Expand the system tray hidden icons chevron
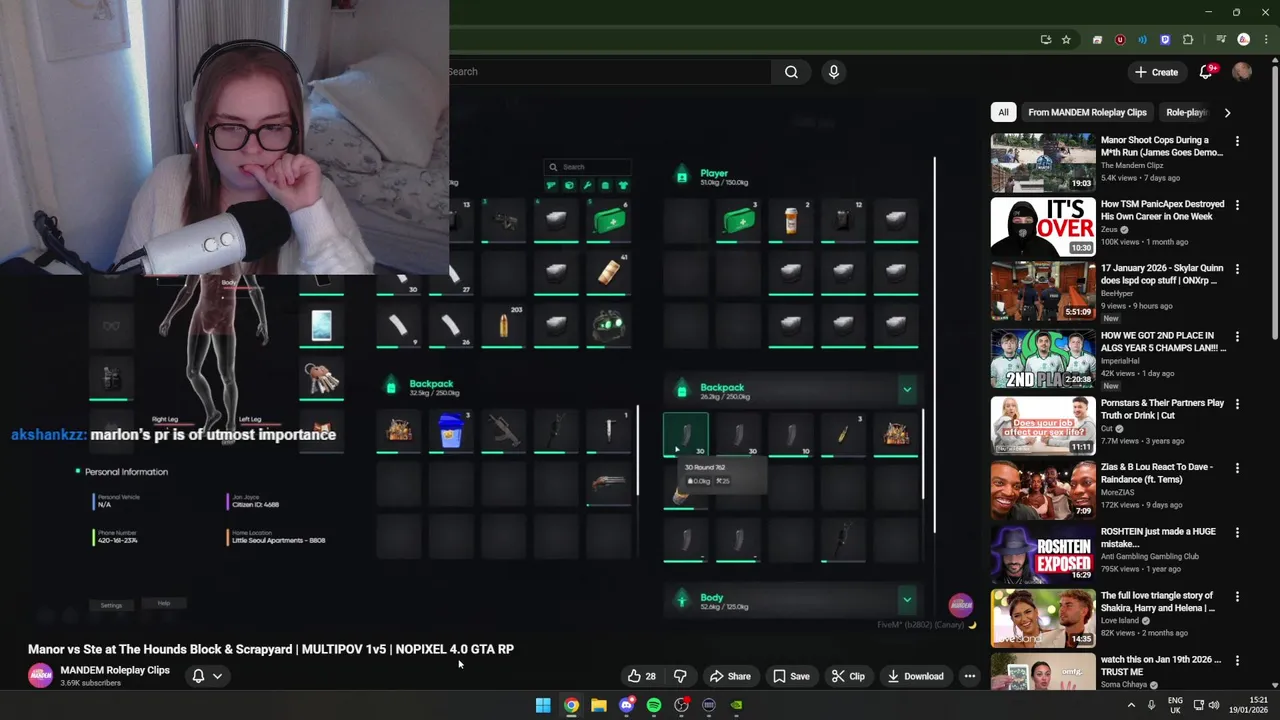The height and width of the screenshot is (720, 1280). tap(1131, 705)
